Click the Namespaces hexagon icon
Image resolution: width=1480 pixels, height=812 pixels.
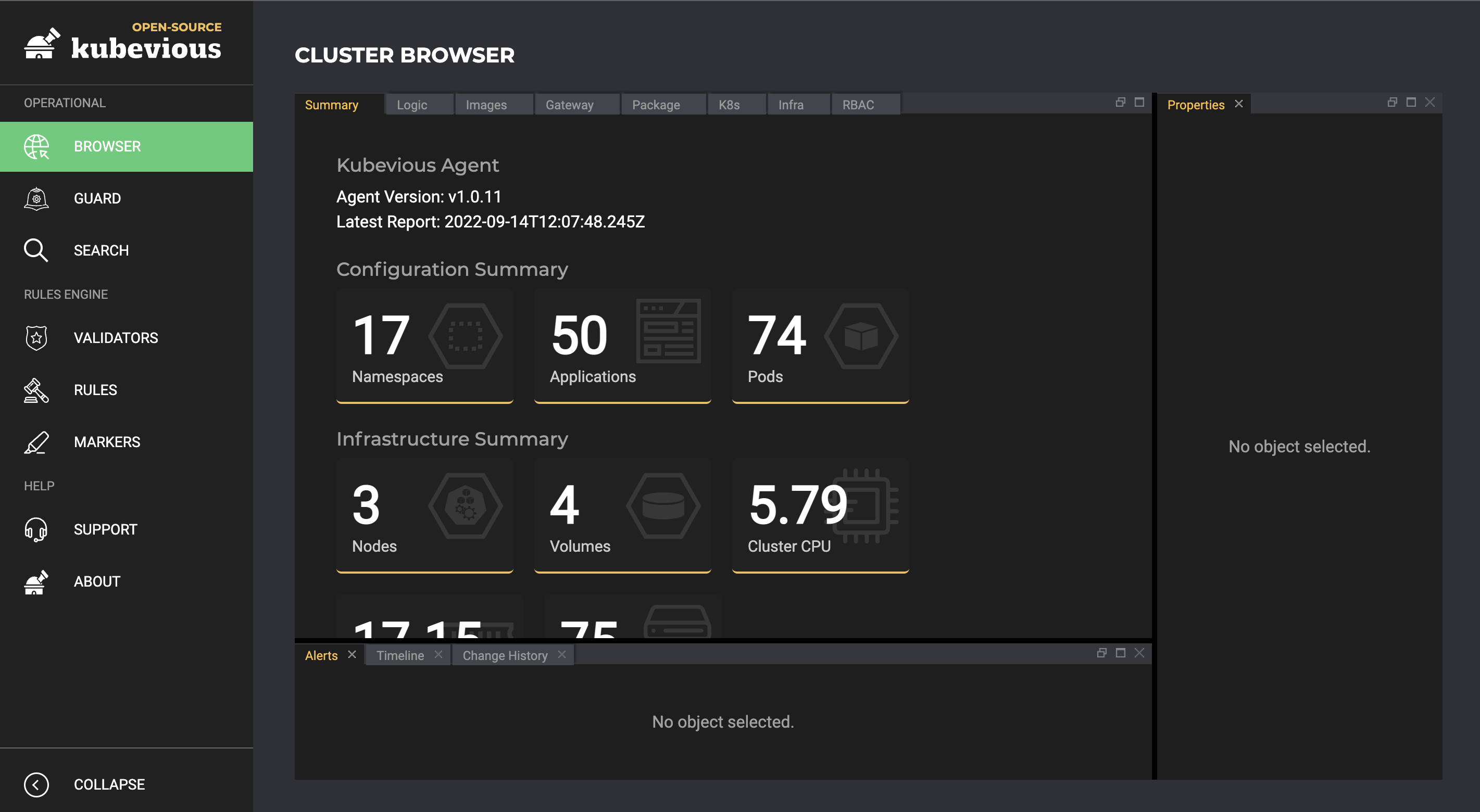pos(466,336)
